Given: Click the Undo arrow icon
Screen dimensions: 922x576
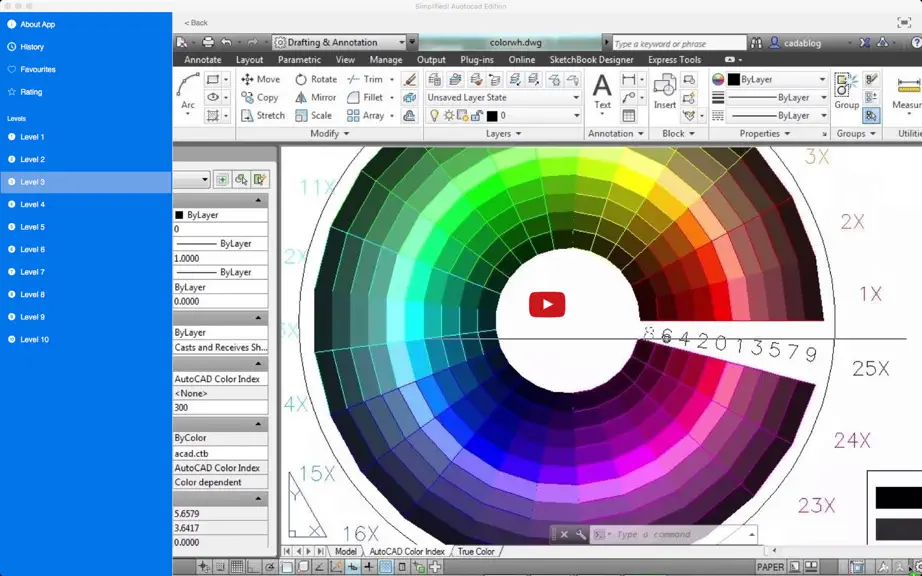Looking at the screenshot, I should click(226, 42).
